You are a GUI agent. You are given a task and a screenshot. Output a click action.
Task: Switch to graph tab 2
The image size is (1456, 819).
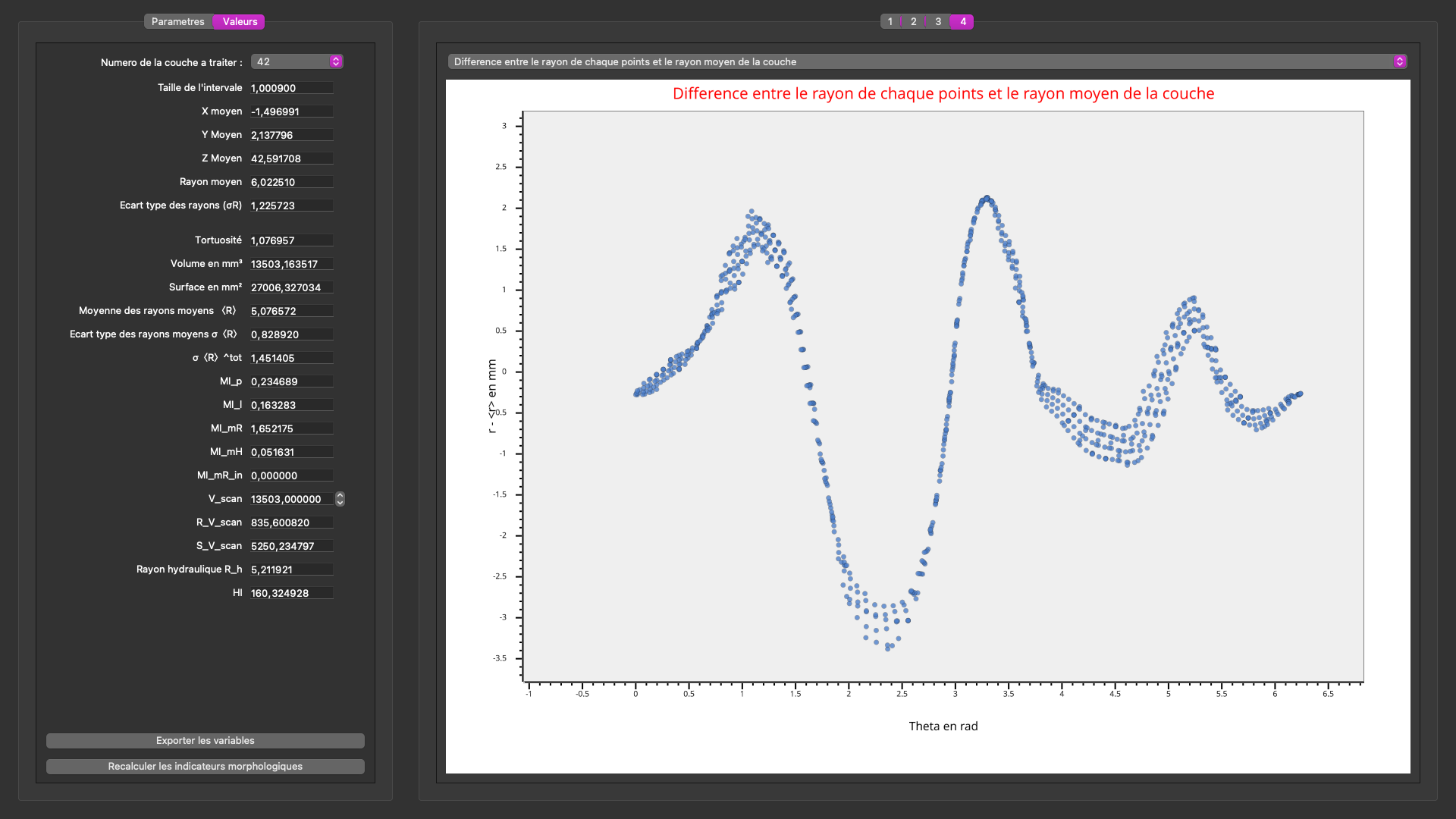914,21
